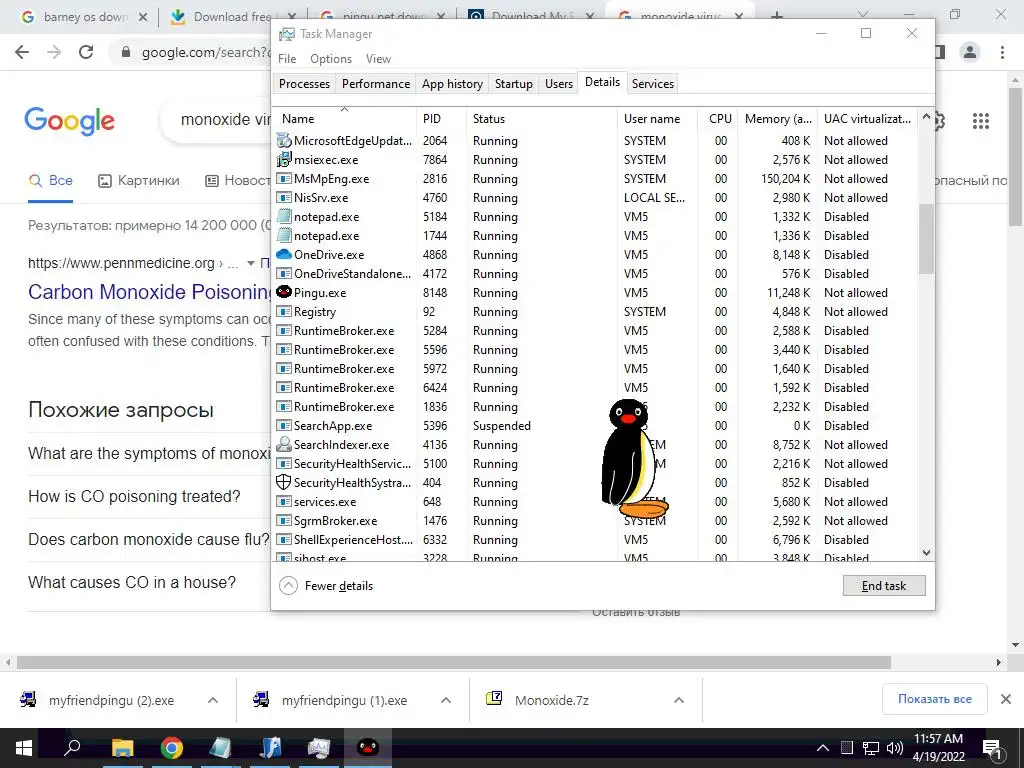Switch to Chrome from the taskbar
Screen dimensions: 1024x768
172,748
